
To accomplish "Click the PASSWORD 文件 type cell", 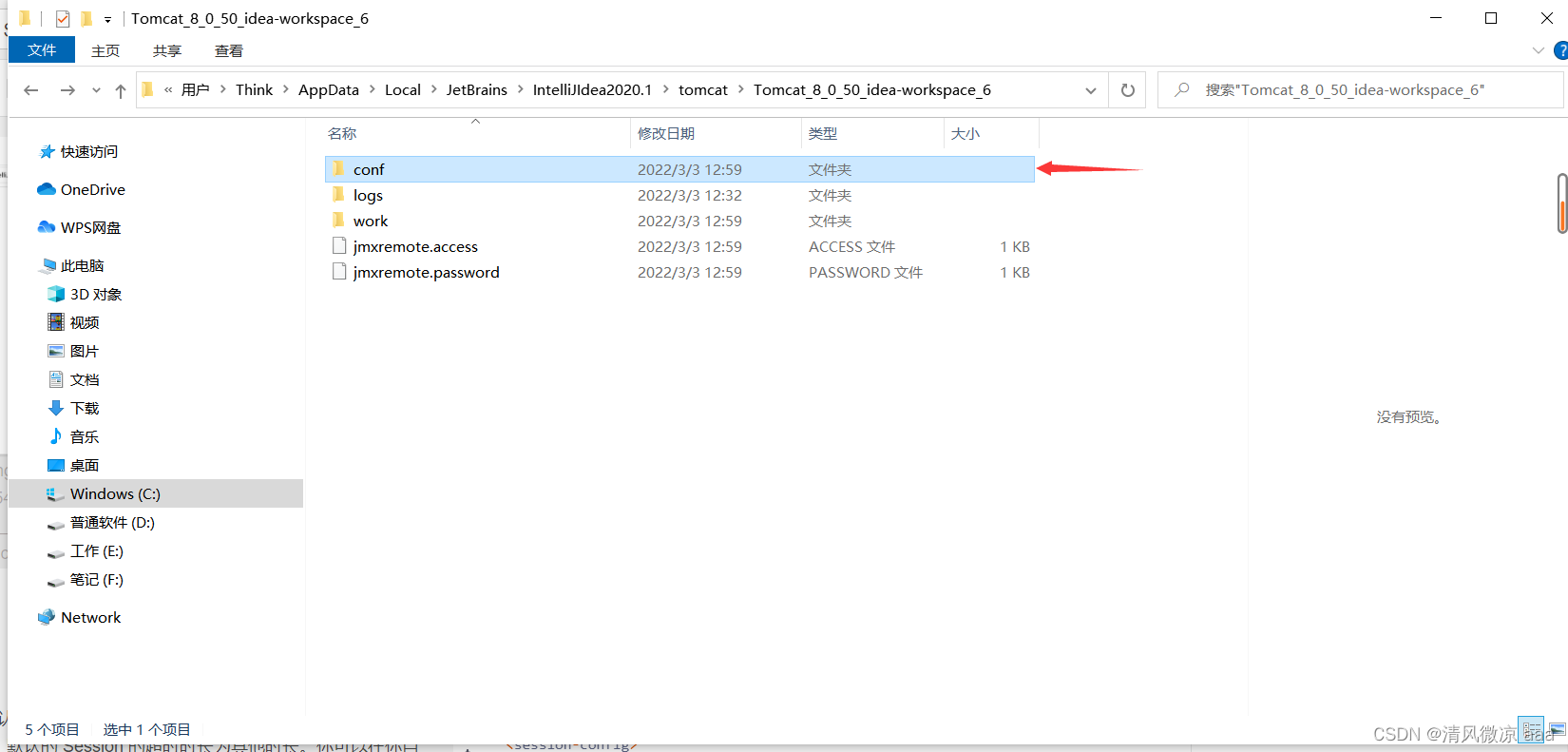I will pos(866,272).
